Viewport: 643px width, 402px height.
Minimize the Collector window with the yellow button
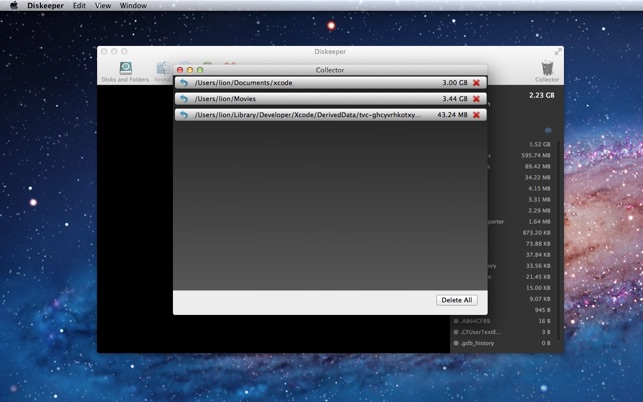[x=190, y=70]
